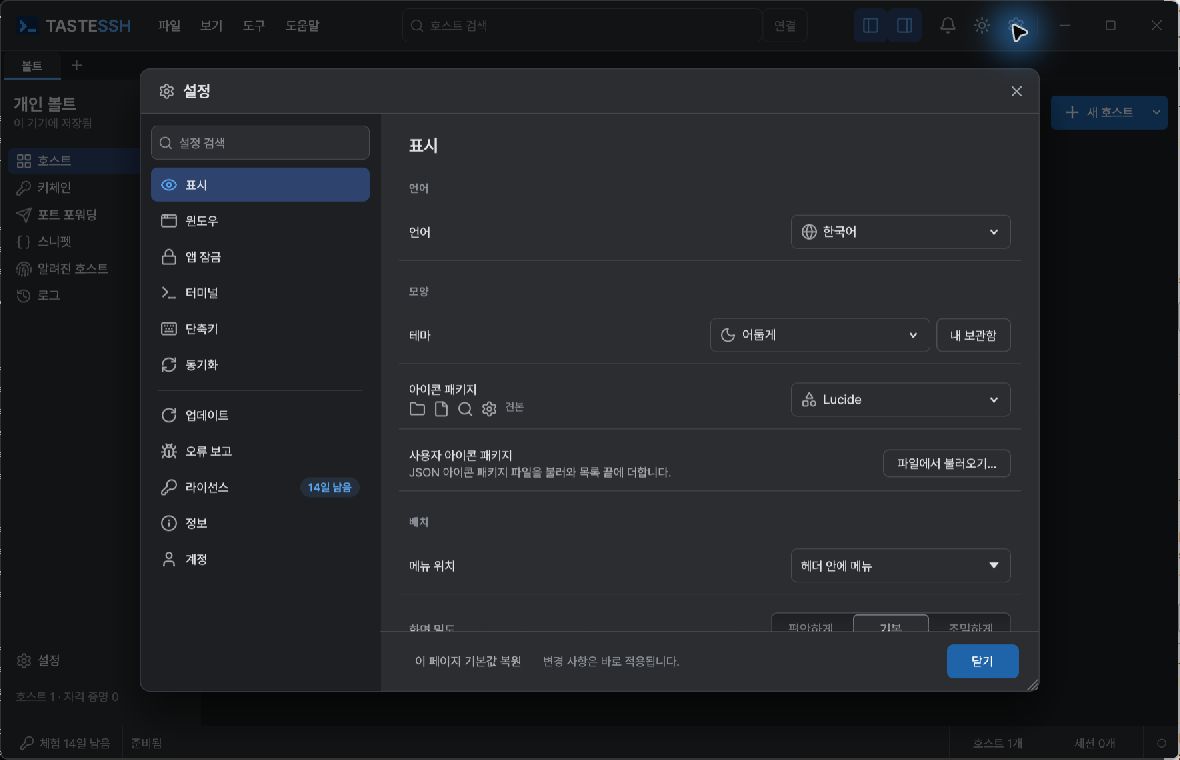The height and width of the screenshot is (760, 1180).
Task: Toggle the left sidebar panel icon in header
Action: (x=871, y=26)
